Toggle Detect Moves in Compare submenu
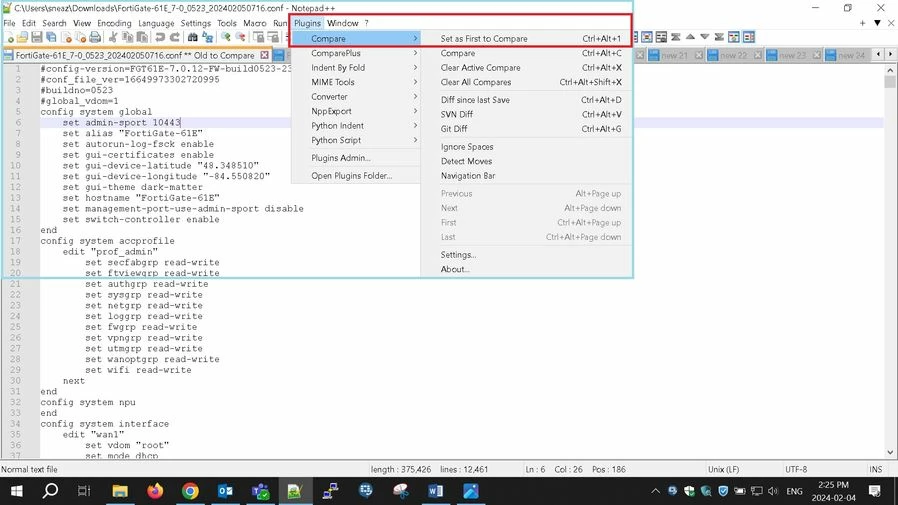Image resolution: width=898 pixels, height=505 pixels. 527,161
